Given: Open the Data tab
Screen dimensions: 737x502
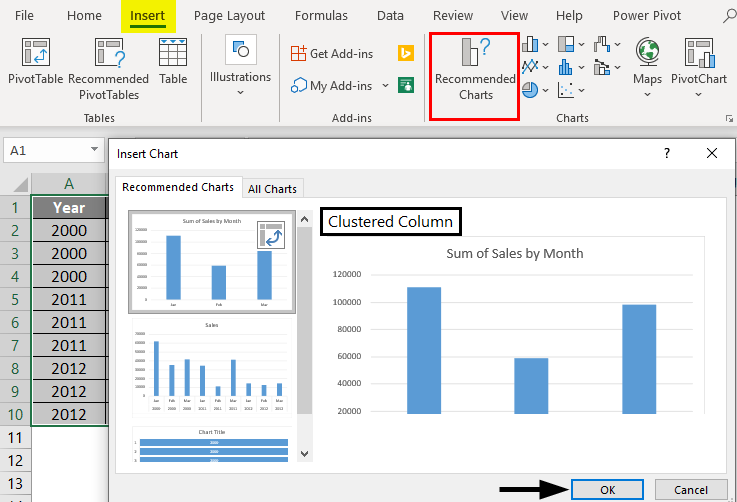Looking at the screenshot, I should (390, 16).
